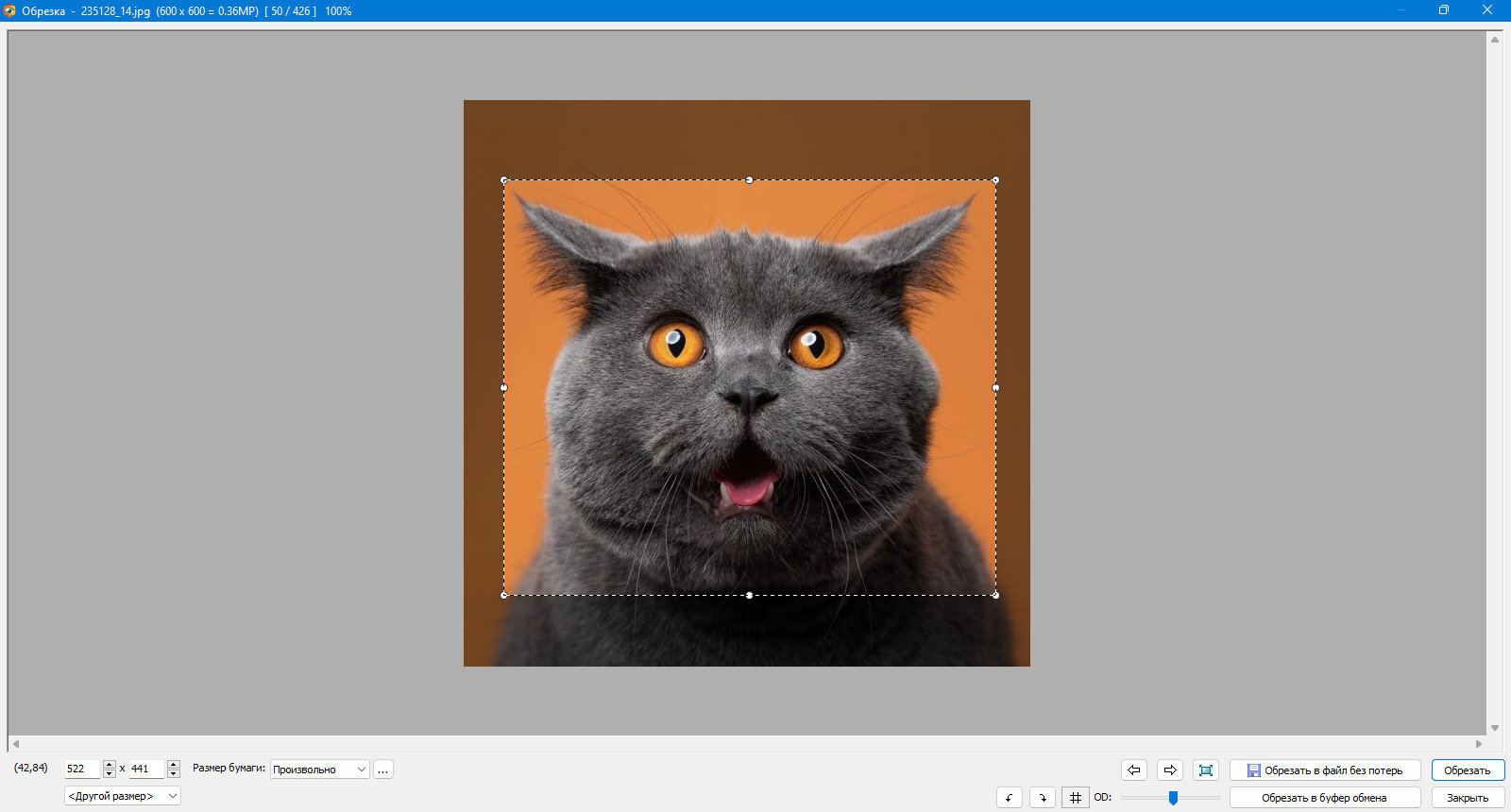
Task: Click the 'Размер бумаги:' label
Action: (x=229, y=768)
